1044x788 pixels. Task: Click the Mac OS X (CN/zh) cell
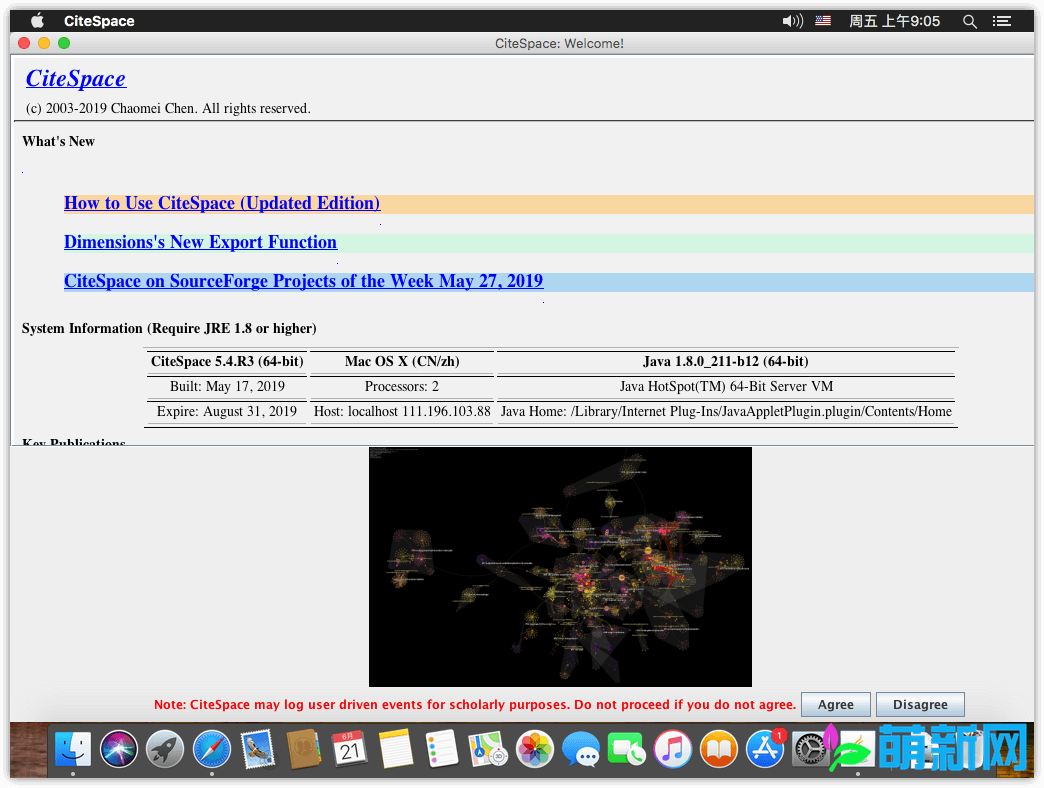pyautogui.click(x=402, y=361)
